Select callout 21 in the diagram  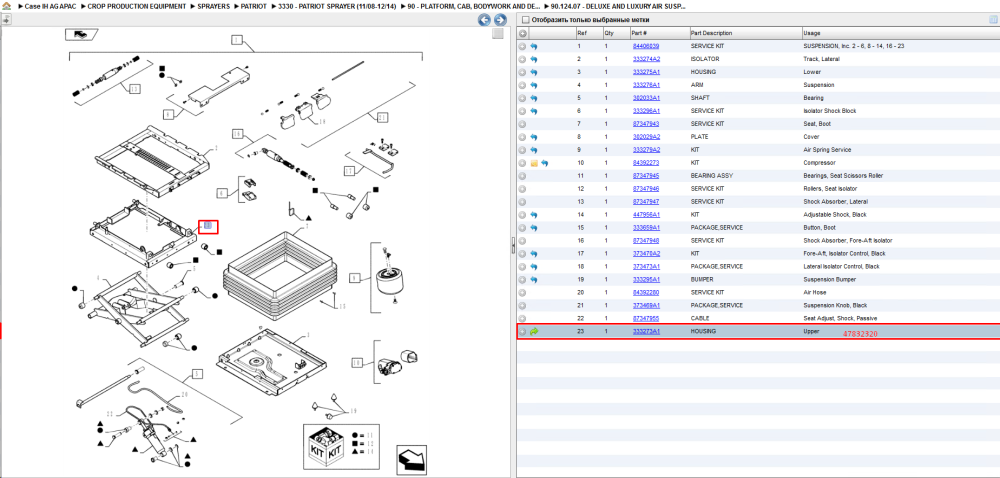pos(383,118)
